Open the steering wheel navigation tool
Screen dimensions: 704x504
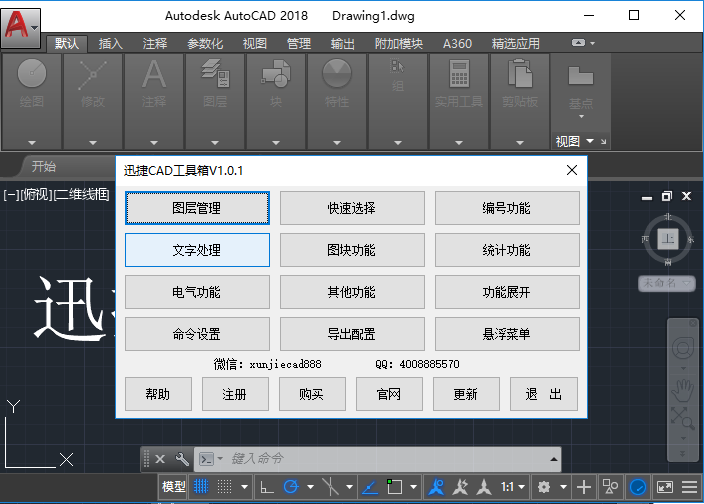tap(682, 349)
